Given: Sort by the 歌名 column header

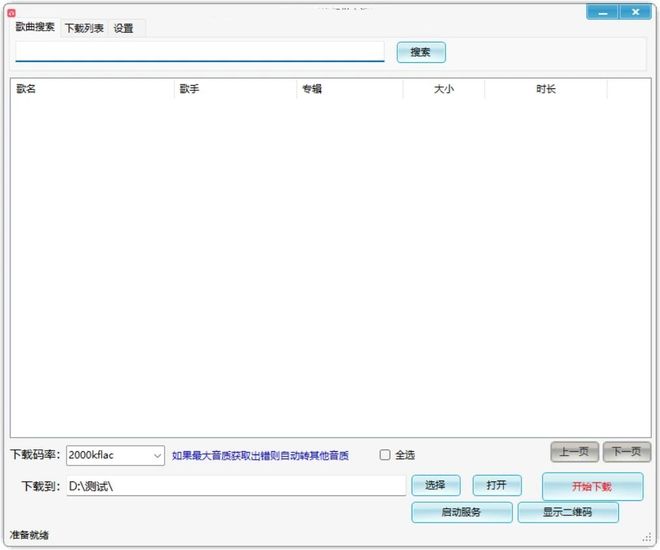Looking at the screenshot, I should pyautogui.click(x=92, y=89).
